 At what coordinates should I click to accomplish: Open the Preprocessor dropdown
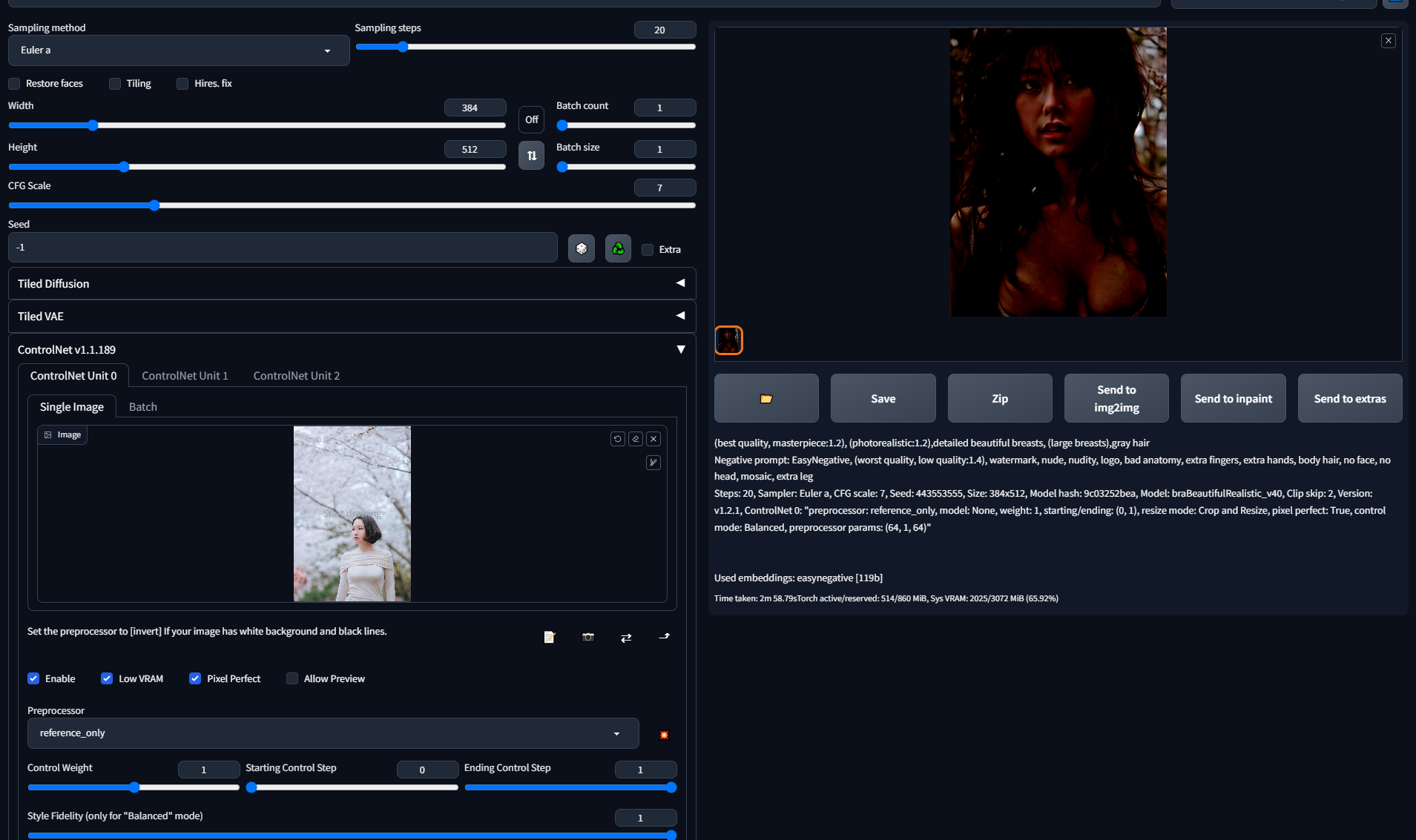[332, 733]
